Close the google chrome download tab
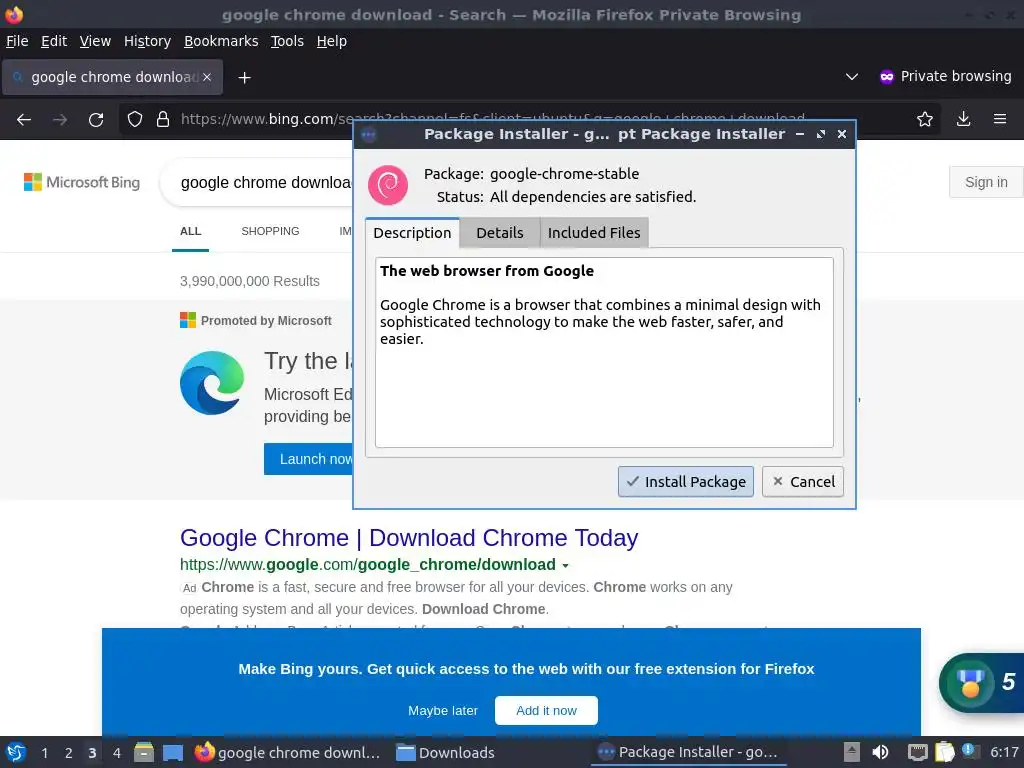 [x=207, y=77]
